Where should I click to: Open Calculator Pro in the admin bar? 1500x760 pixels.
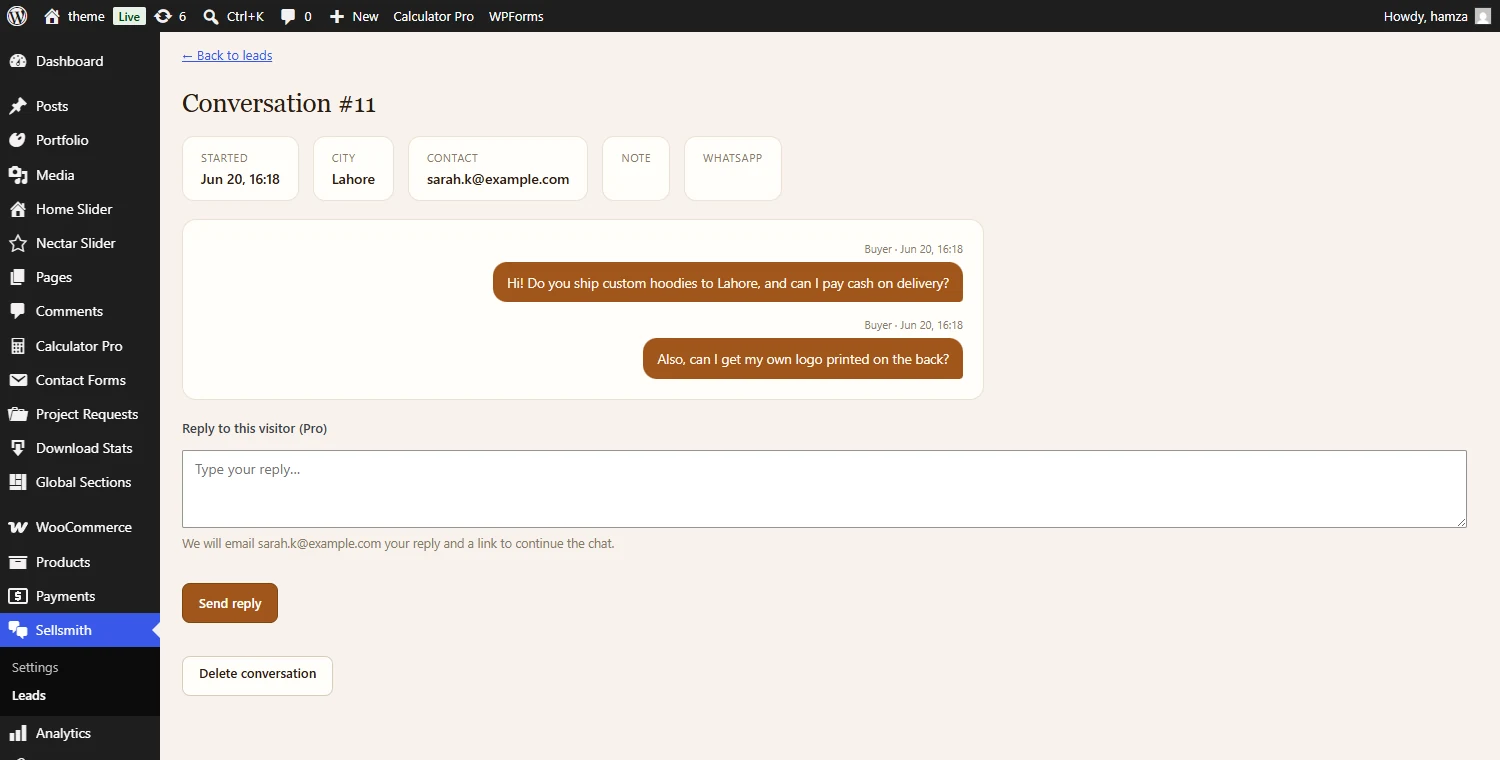tap(433, 16)
